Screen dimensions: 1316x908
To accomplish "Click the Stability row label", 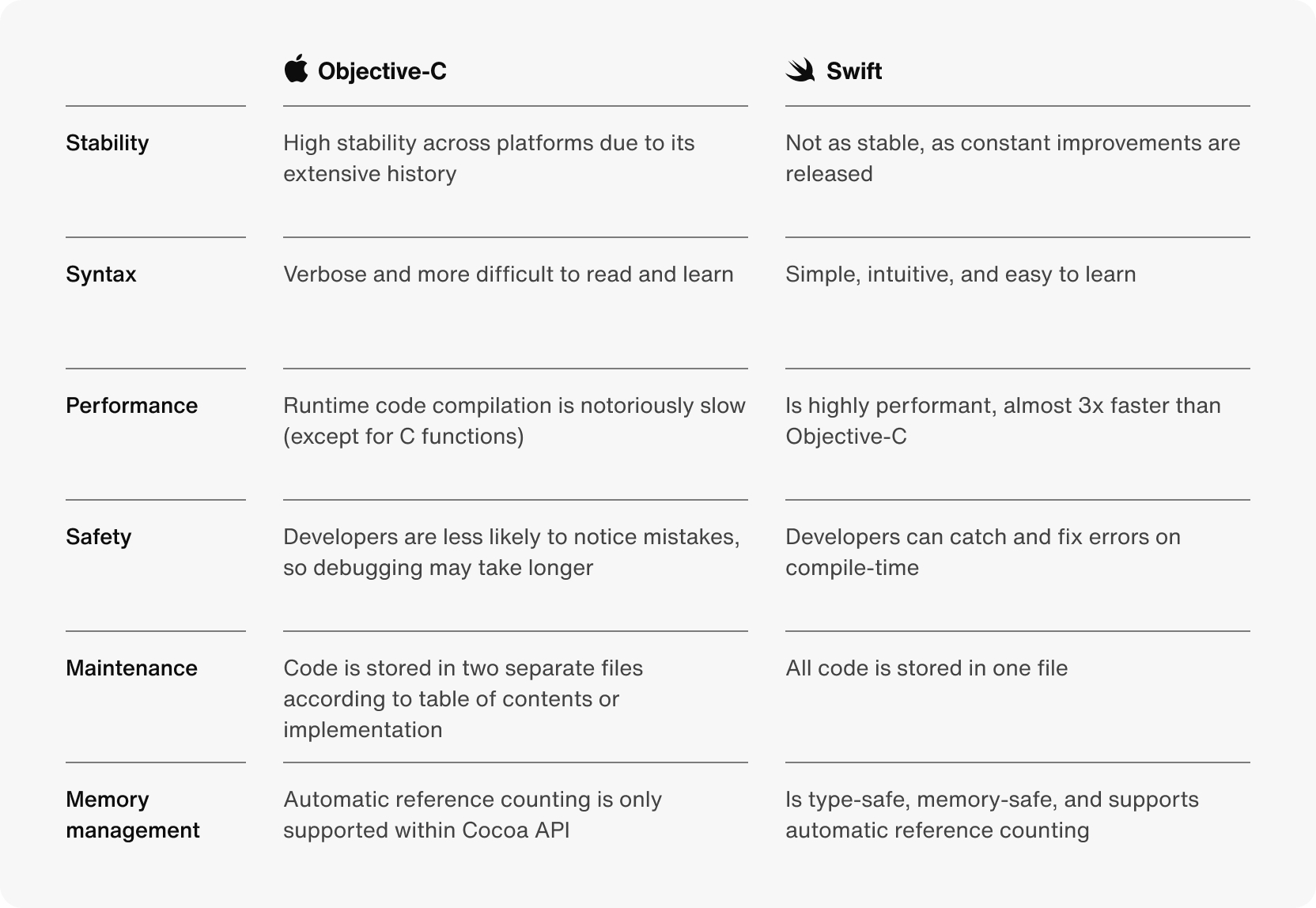I will [x=108, y=143].
